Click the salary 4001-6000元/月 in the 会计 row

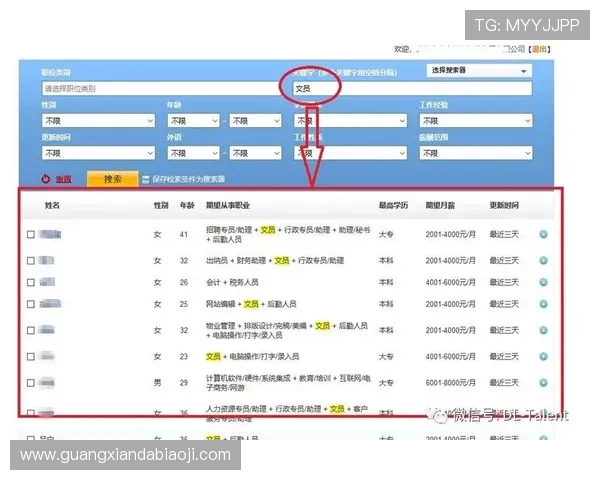coord(451,282)
